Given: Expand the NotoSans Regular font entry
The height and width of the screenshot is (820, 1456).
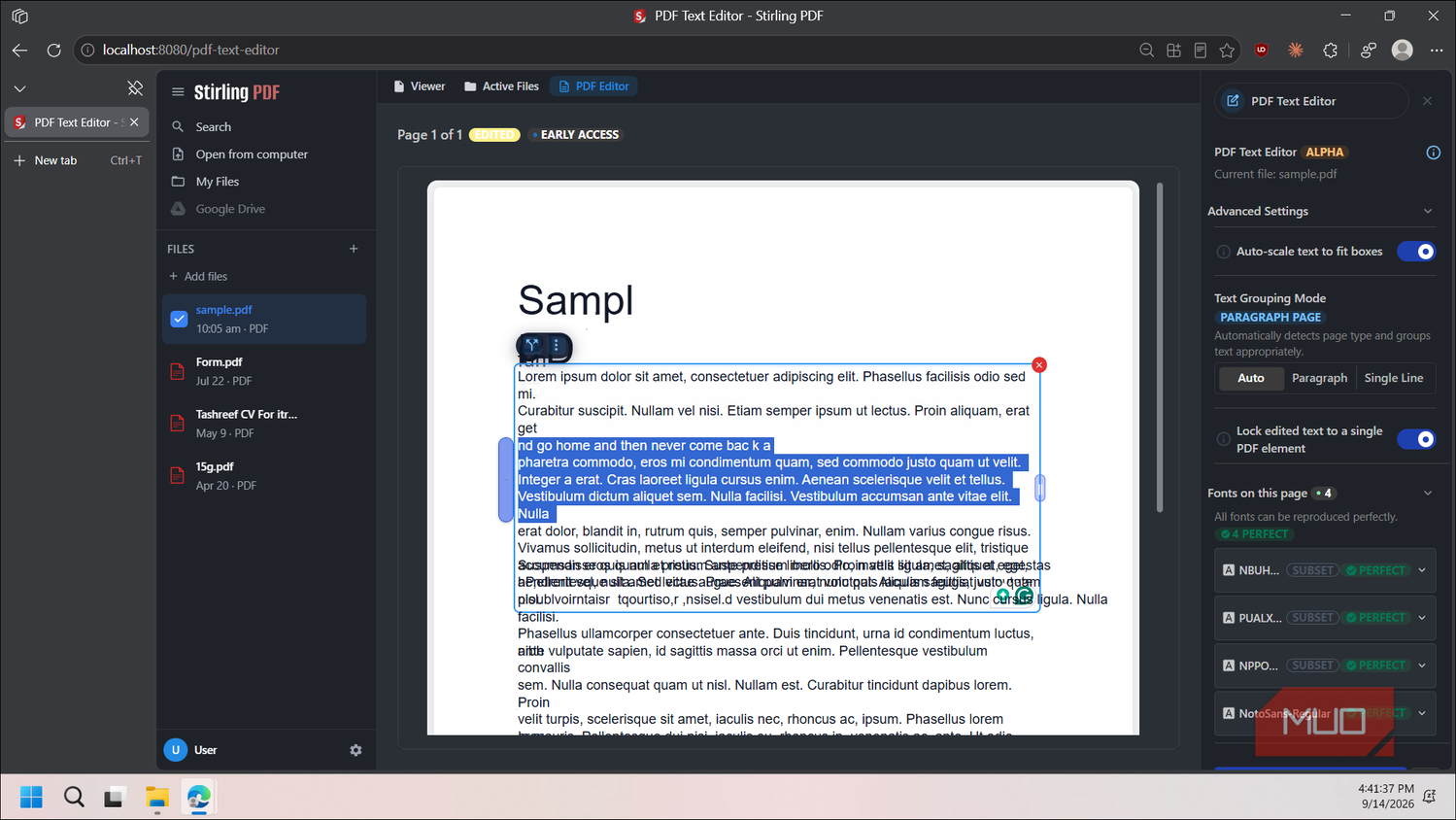Looking at the screenshot, I should click(x=1422, y=713).
